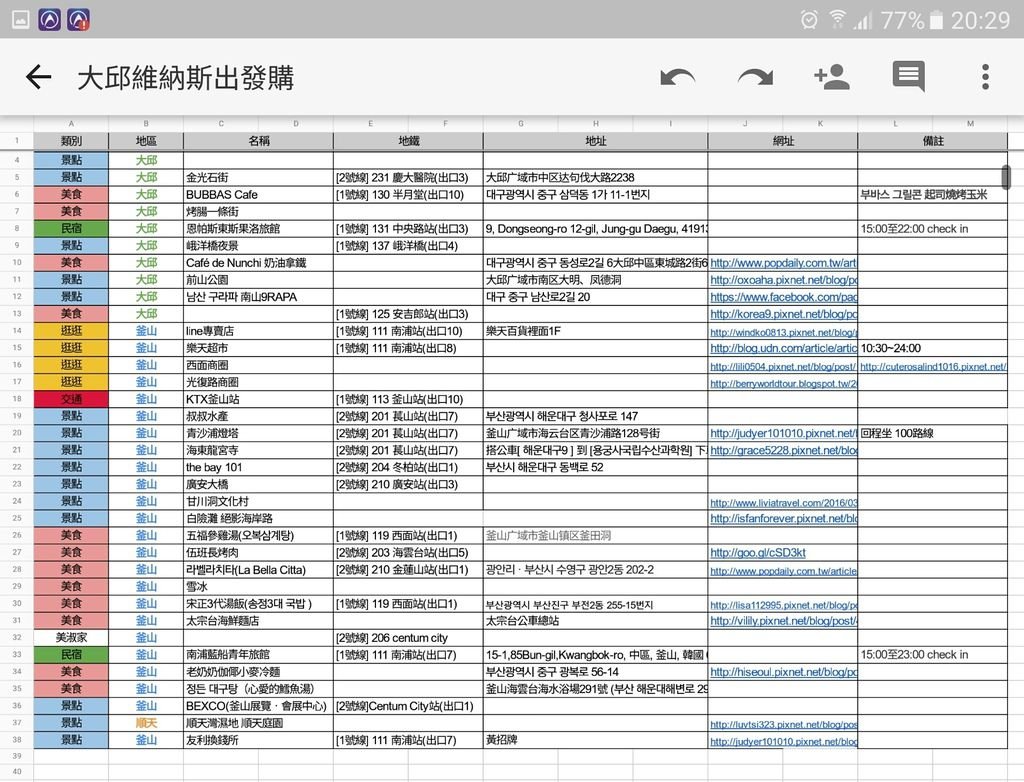Select the line專賣店 cell
This screenshot has width=1024, height=782.
[259, 331]
